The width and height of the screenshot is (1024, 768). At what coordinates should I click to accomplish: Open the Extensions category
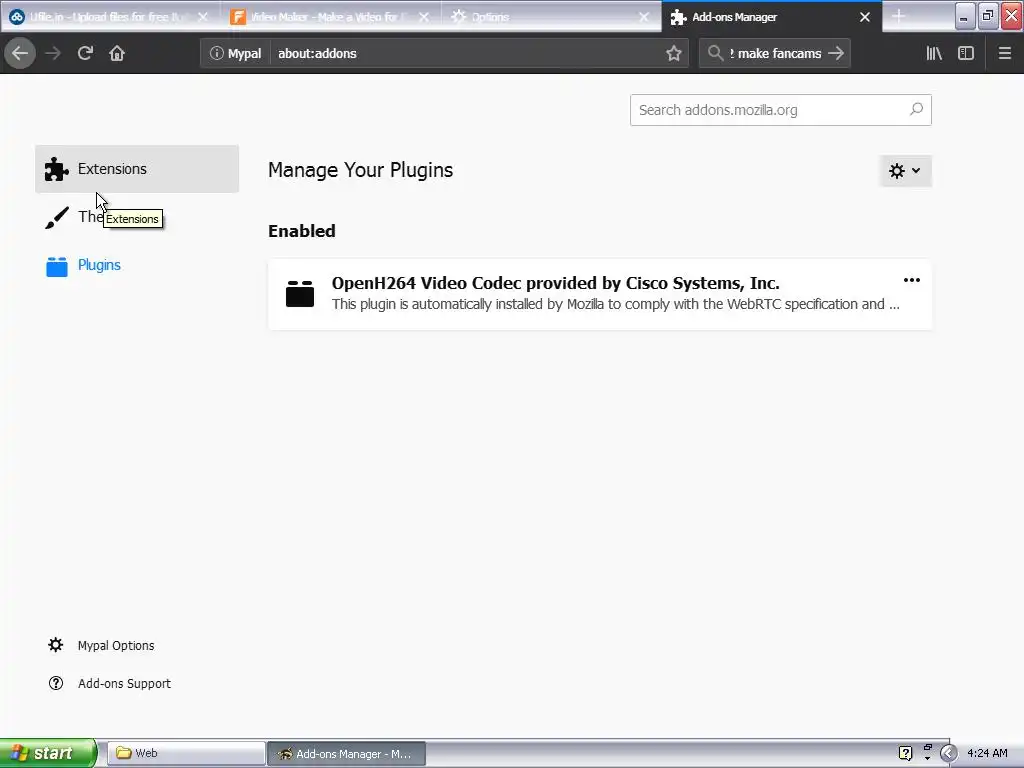point(137,169)
